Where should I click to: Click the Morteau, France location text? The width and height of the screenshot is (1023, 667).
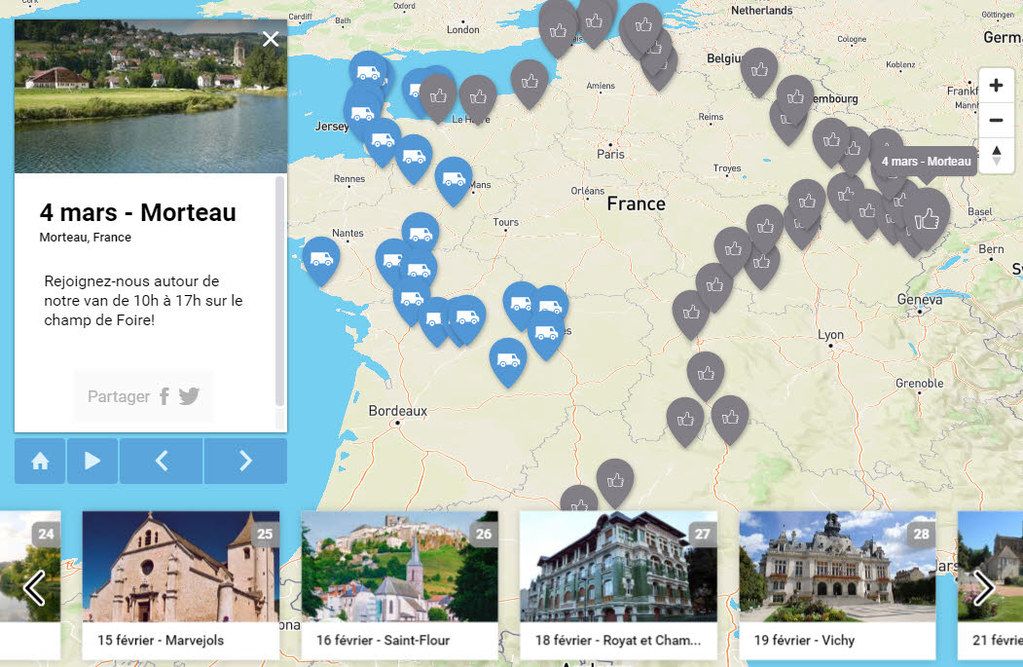[85, 238]
